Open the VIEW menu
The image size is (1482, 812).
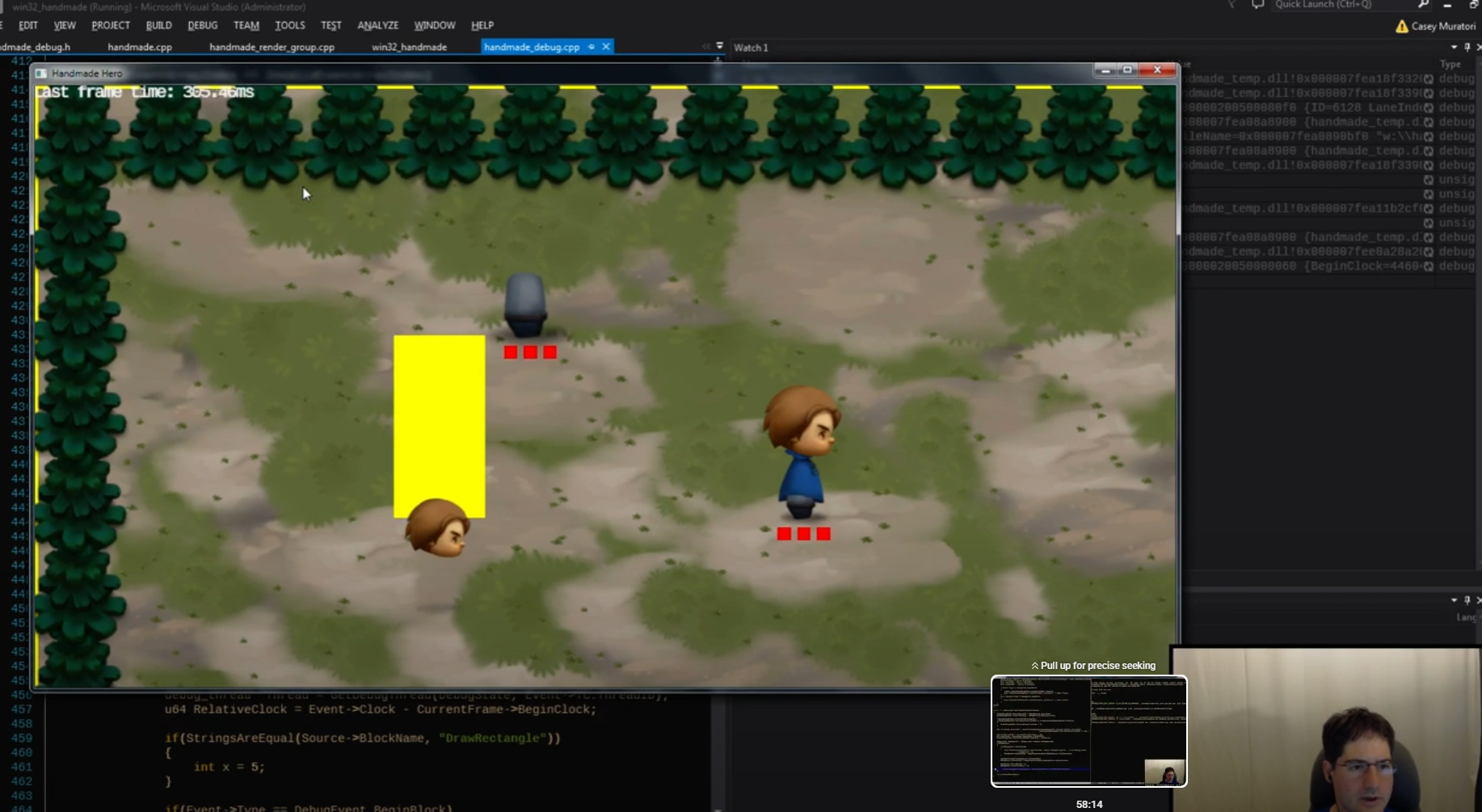[x=65, y=25]
